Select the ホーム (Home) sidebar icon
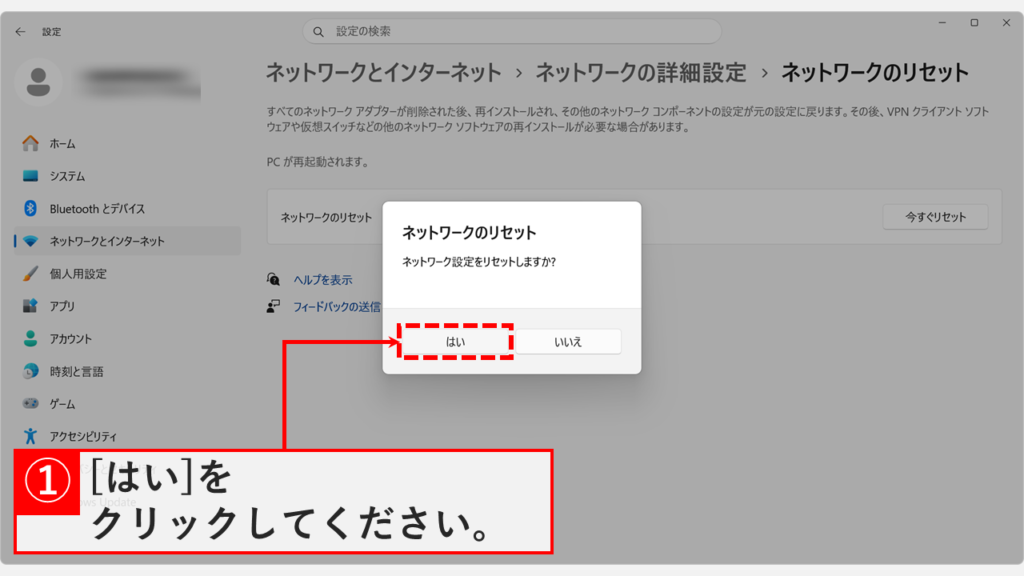 coord(27,143)
